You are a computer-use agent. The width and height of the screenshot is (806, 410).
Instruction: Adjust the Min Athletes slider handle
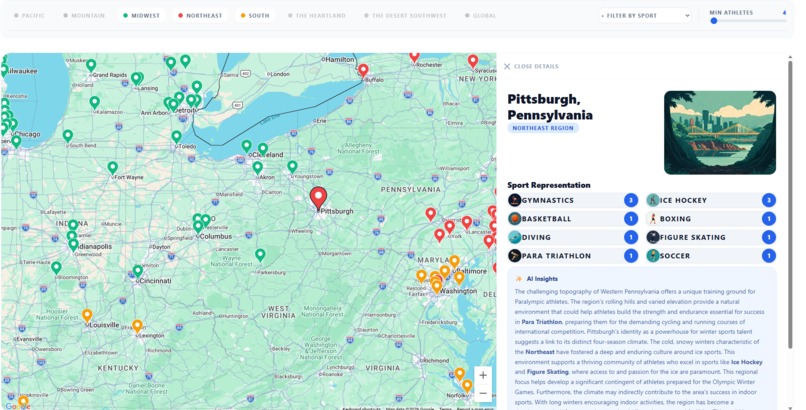coord(713,21)
